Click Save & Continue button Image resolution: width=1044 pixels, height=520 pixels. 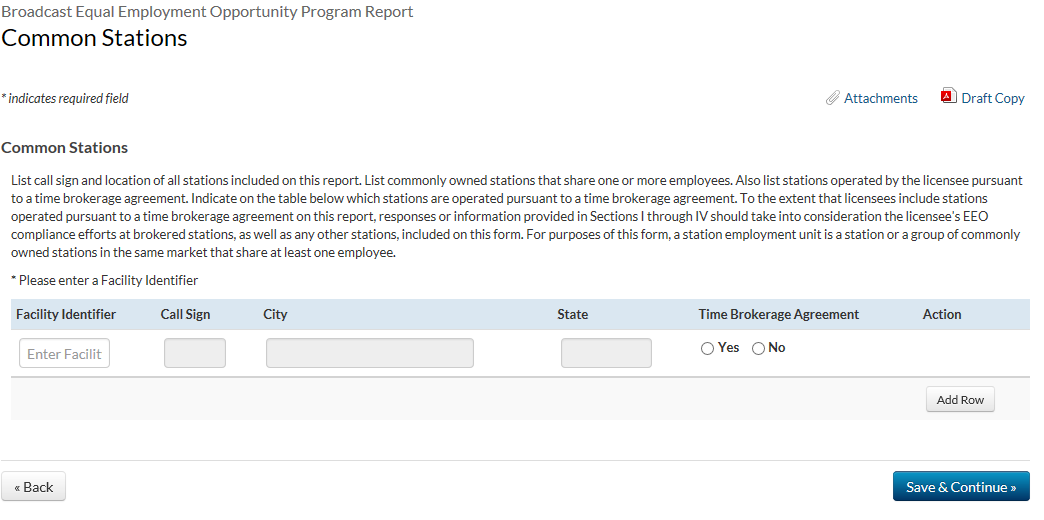(961, 487)
